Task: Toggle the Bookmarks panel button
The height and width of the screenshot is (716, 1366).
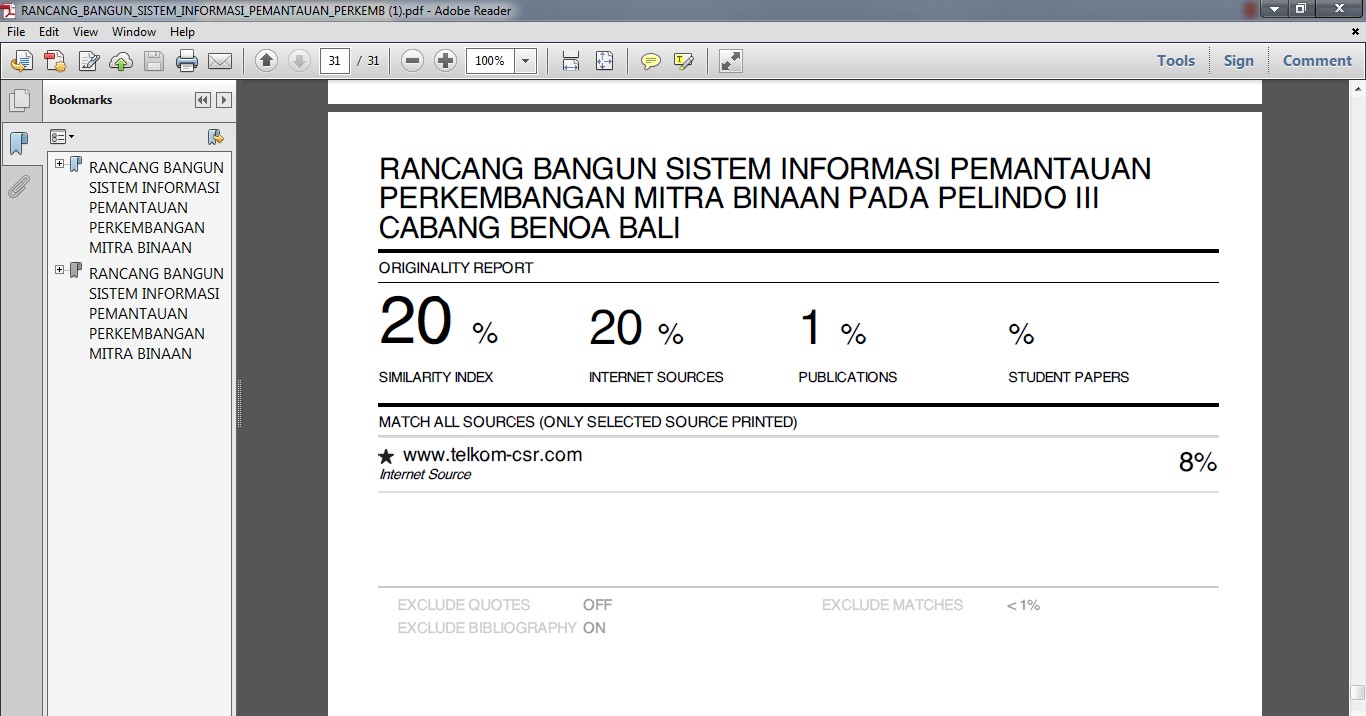Action: point(18,143)
